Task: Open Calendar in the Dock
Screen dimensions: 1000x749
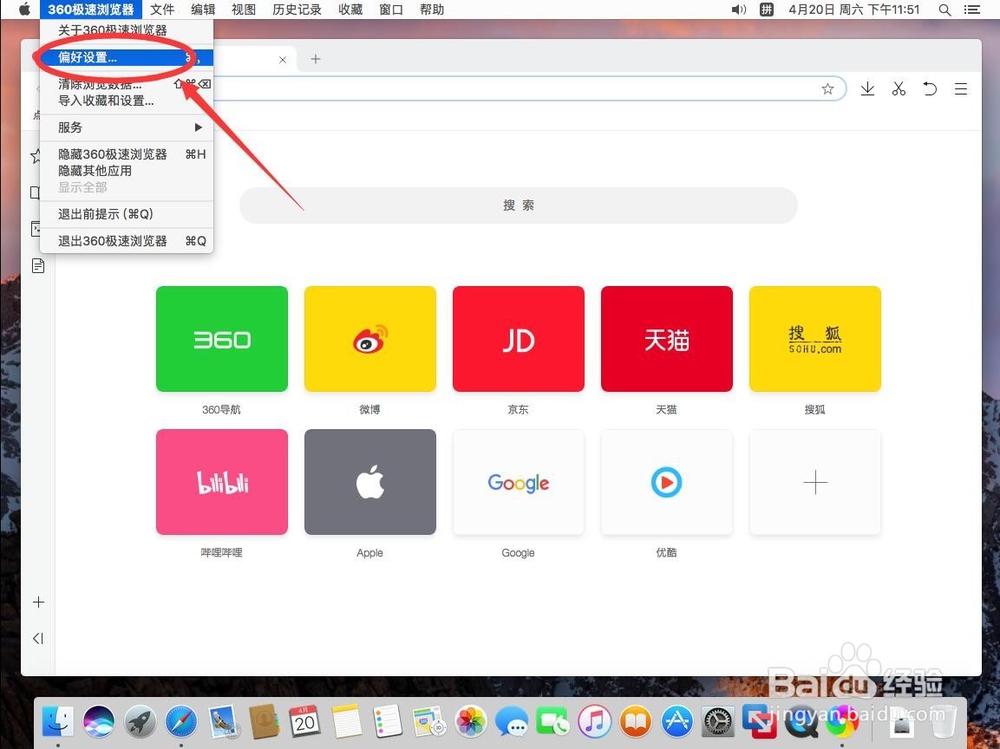Action: tap(305, 722)
